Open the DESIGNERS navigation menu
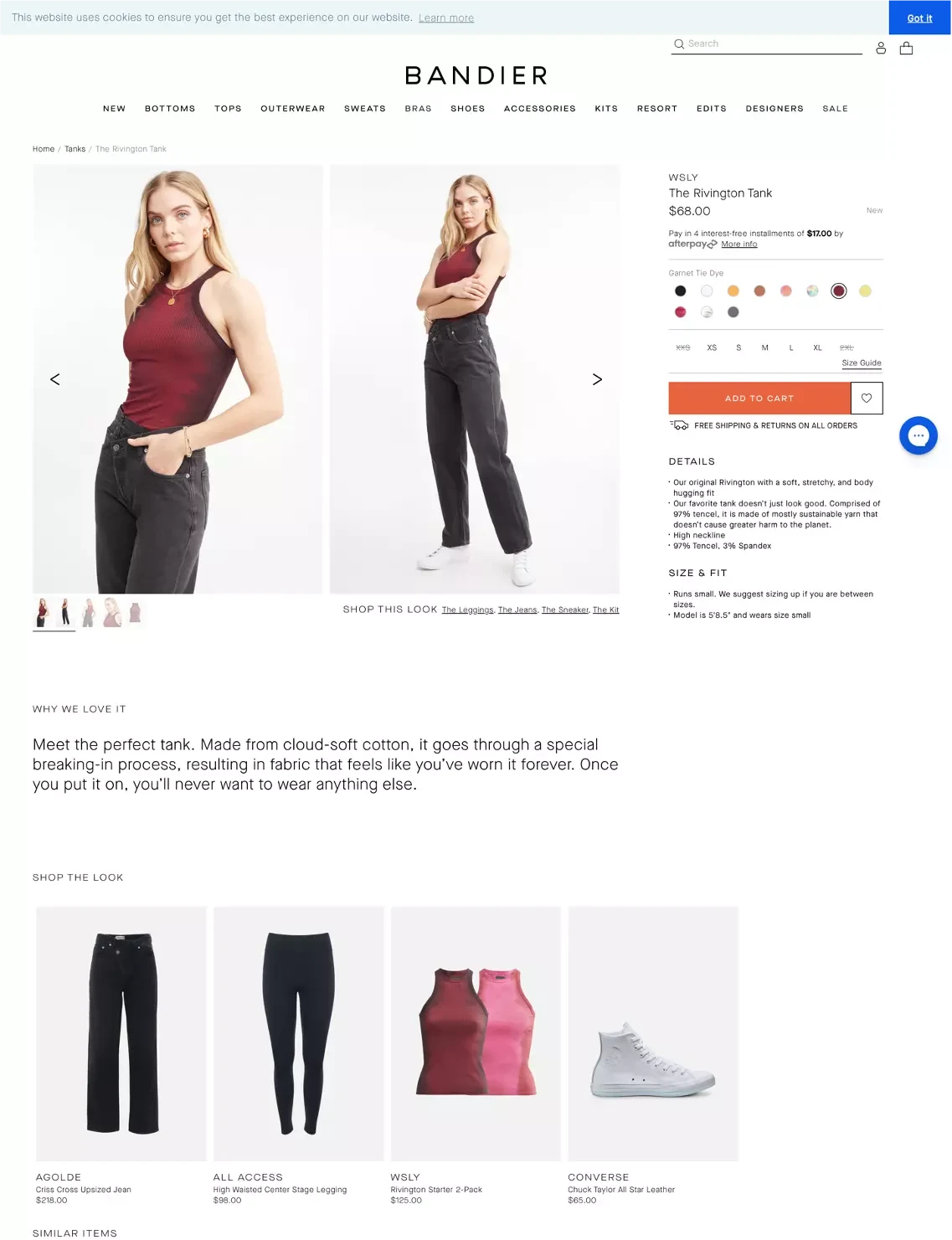The image size is (952, 1240). coord(774,109)
